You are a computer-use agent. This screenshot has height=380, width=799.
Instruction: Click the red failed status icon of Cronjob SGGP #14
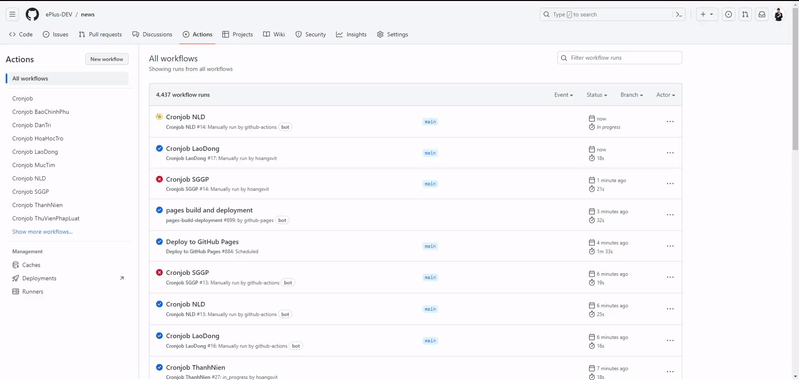click(159, 179)
